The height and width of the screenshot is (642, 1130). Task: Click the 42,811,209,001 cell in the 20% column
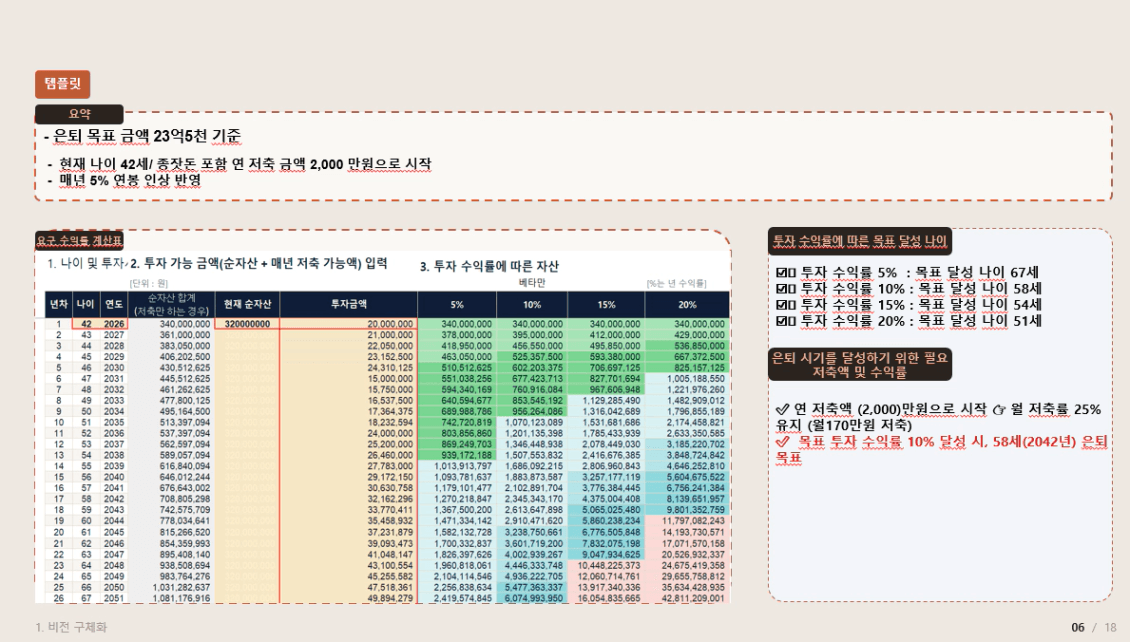click(687, 599)
